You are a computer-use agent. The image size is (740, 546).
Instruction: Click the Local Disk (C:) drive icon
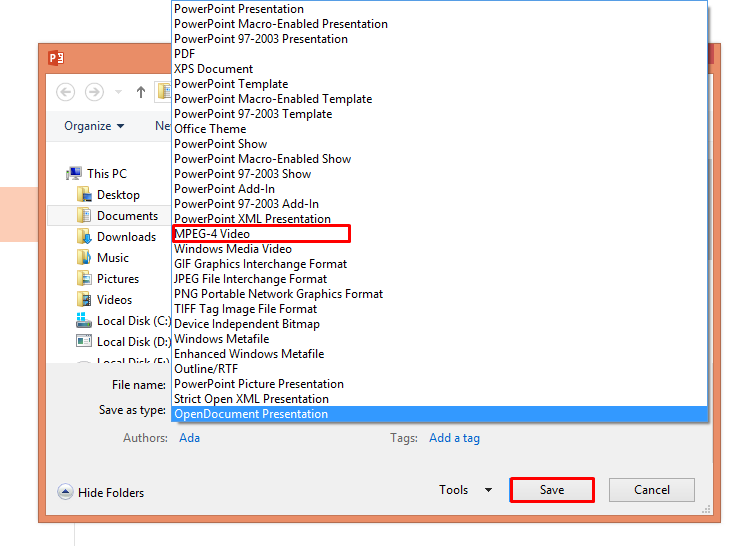(x=84, y=320)
